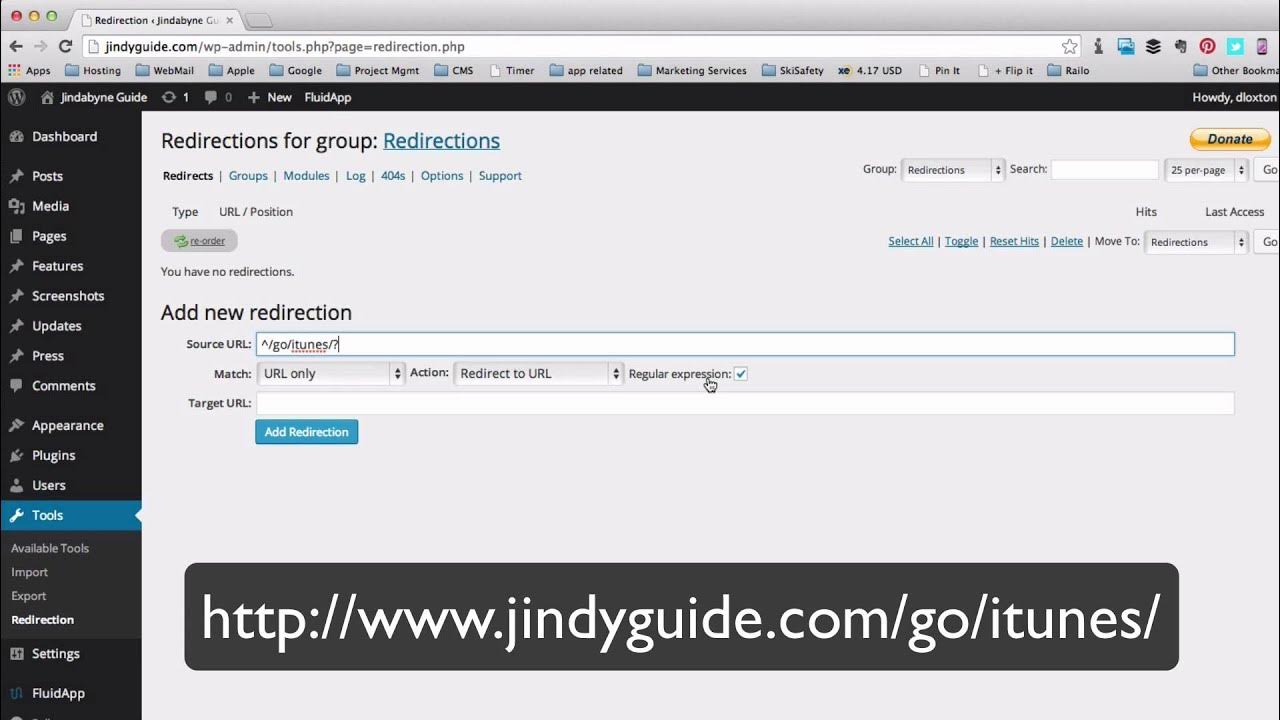This screenshot has width=1280, height=720.
Task: Click the Pinterest extension icon
Action: [x=1207, y=46]
